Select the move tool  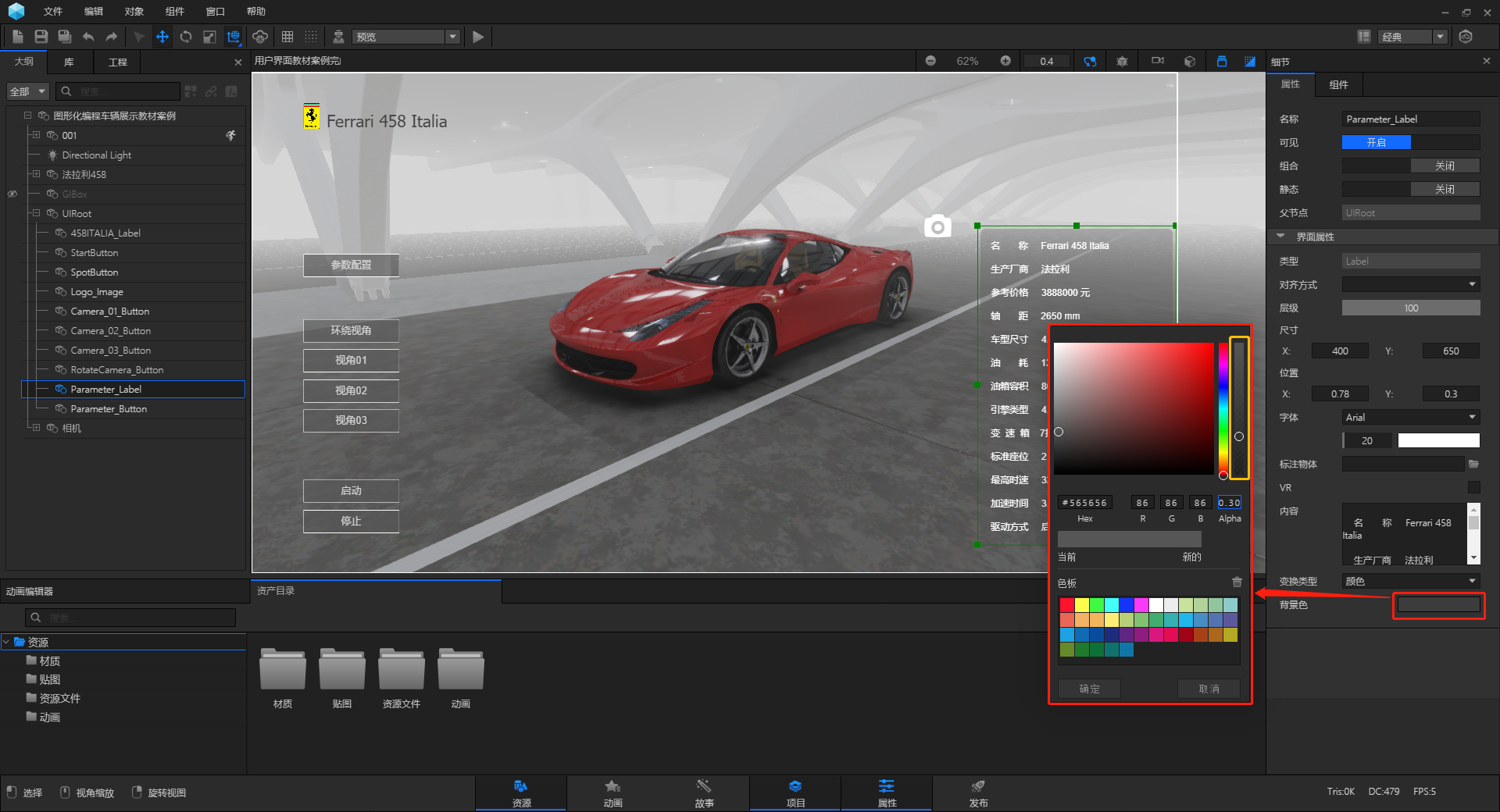(x=162, y=37)
